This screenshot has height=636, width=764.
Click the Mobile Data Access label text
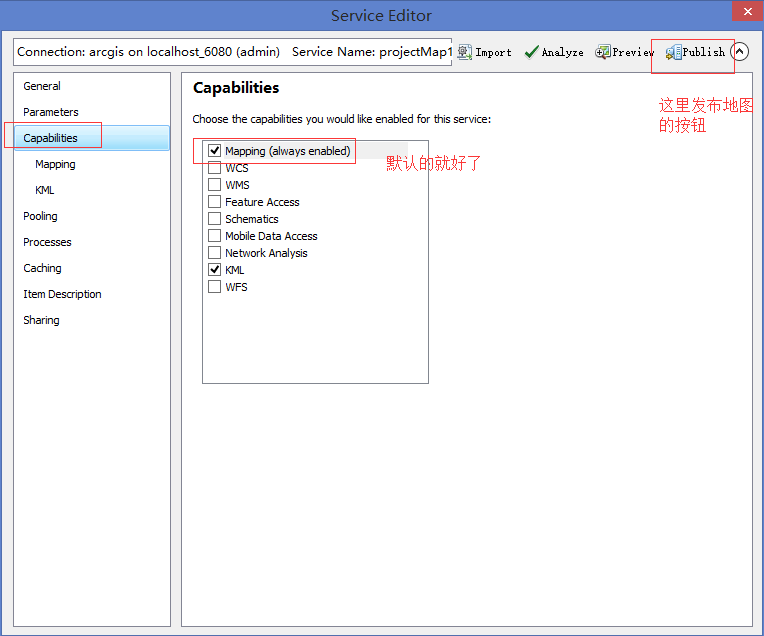coord(271,236)
